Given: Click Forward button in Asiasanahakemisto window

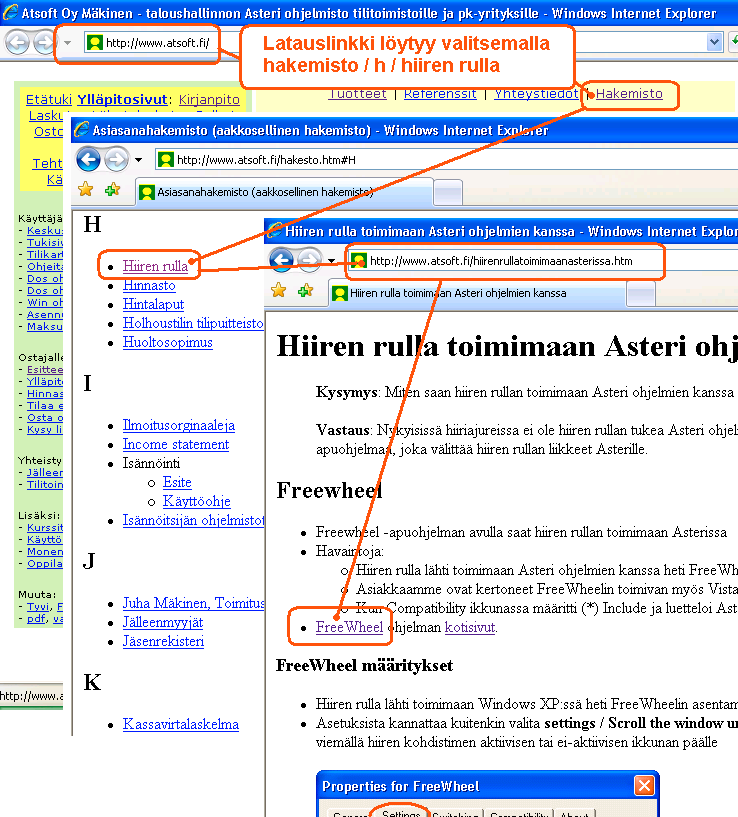Looking at the screenshot, I should coord(116,159).
